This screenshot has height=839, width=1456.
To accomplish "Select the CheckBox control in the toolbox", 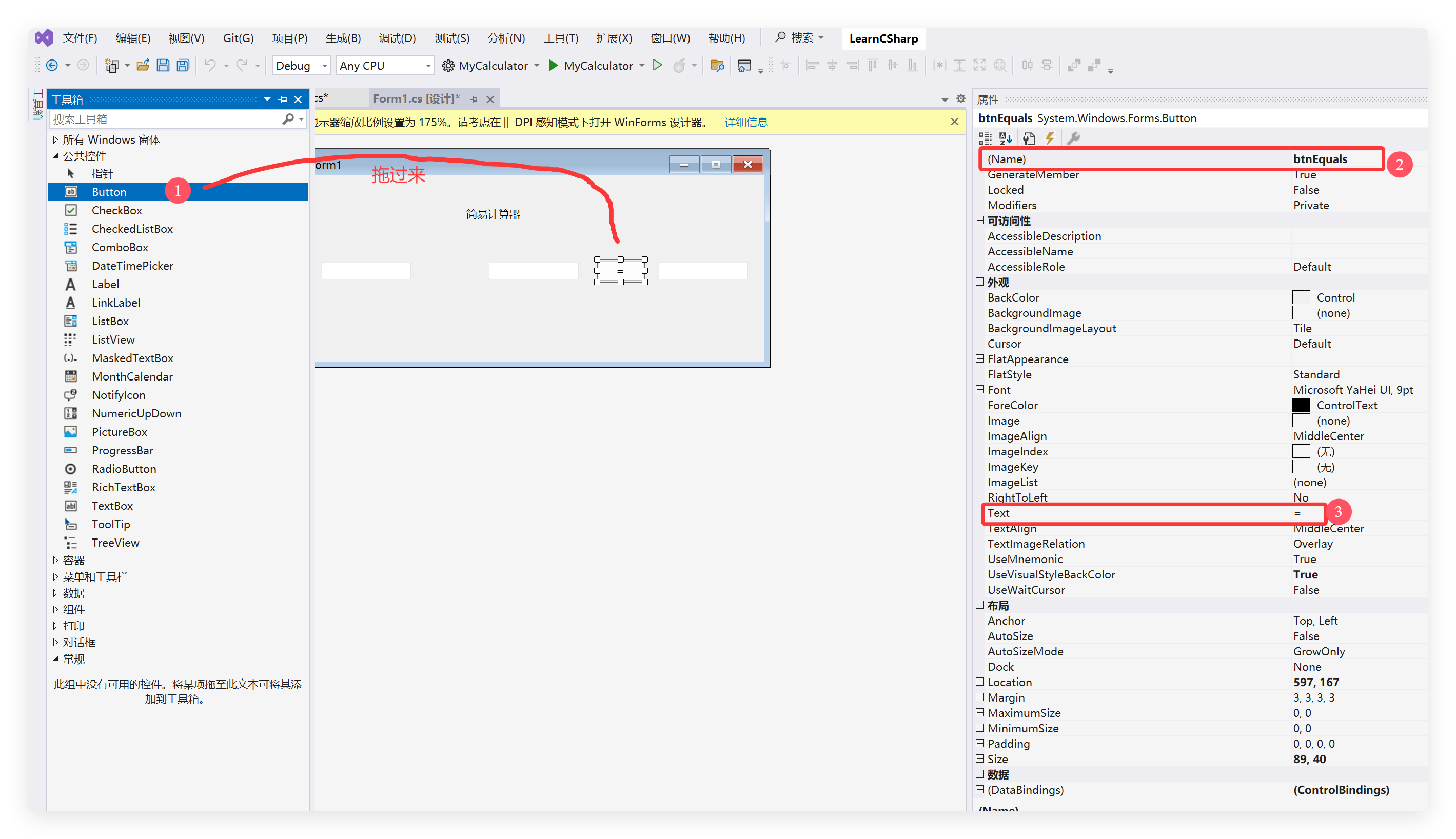I will (x=116, y=210).
